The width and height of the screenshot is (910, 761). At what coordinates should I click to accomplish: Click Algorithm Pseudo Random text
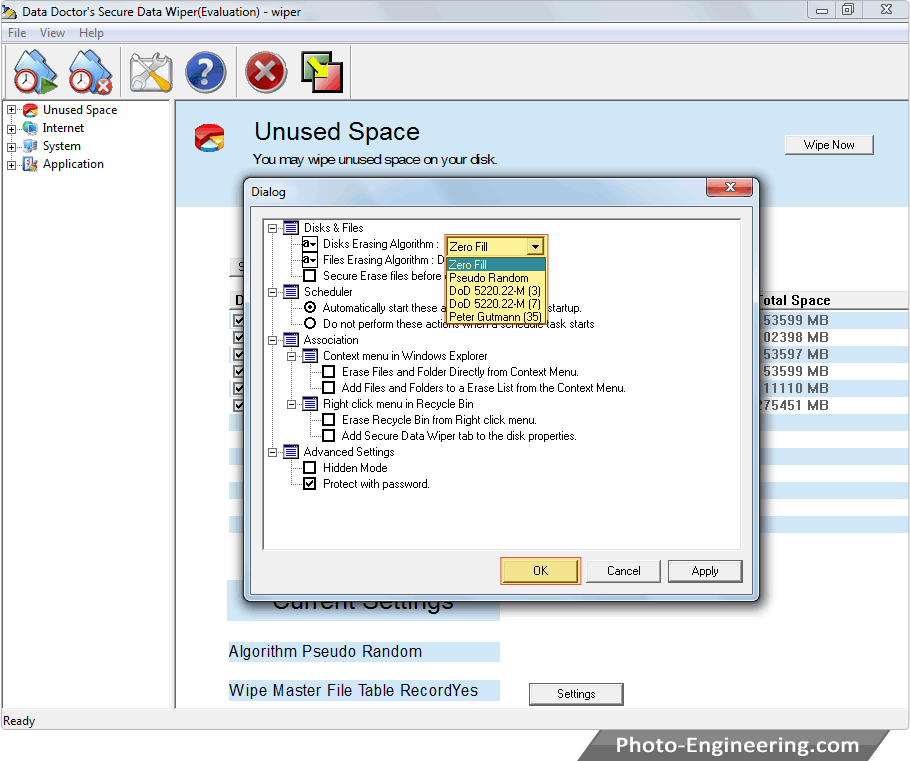pos(325,651)
